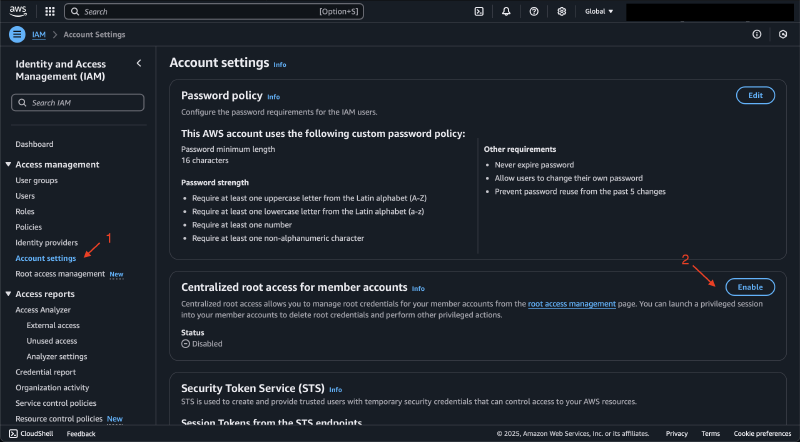This screenshot has width=800, height=442.
Task: Click the IAM breadcrumb link
Action: [x=39, y=35]
